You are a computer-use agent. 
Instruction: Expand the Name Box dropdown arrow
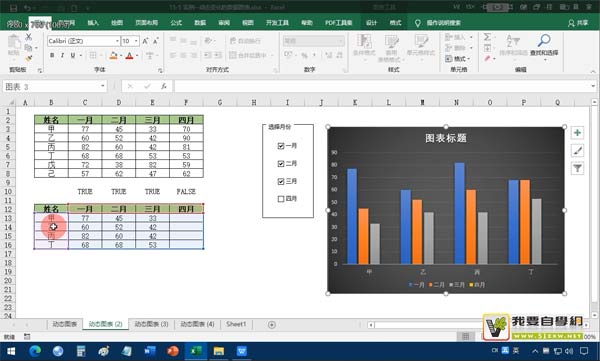point(103,87)
